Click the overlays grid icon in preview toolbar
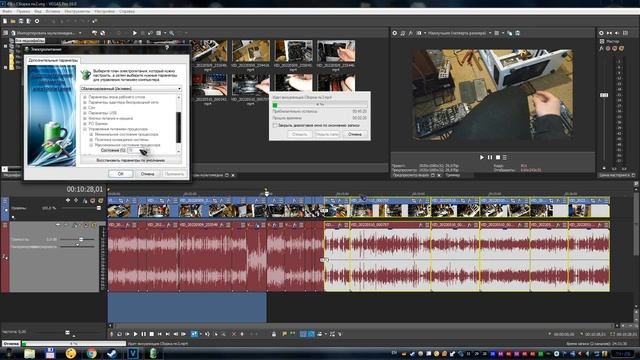Screen dimensions: 640x360 point(497,33)
